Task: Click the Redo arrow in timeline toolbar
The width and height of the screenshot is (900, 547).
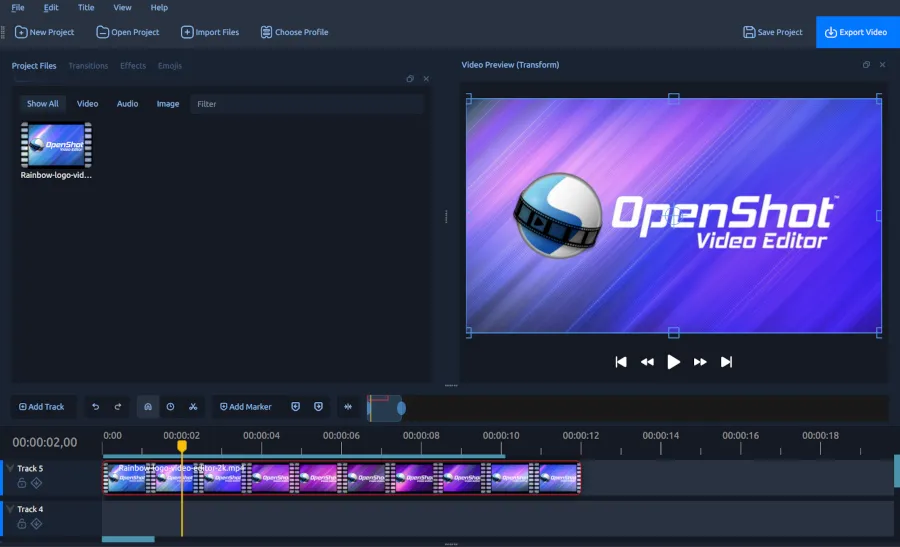Action: click(x=118, y=407)
